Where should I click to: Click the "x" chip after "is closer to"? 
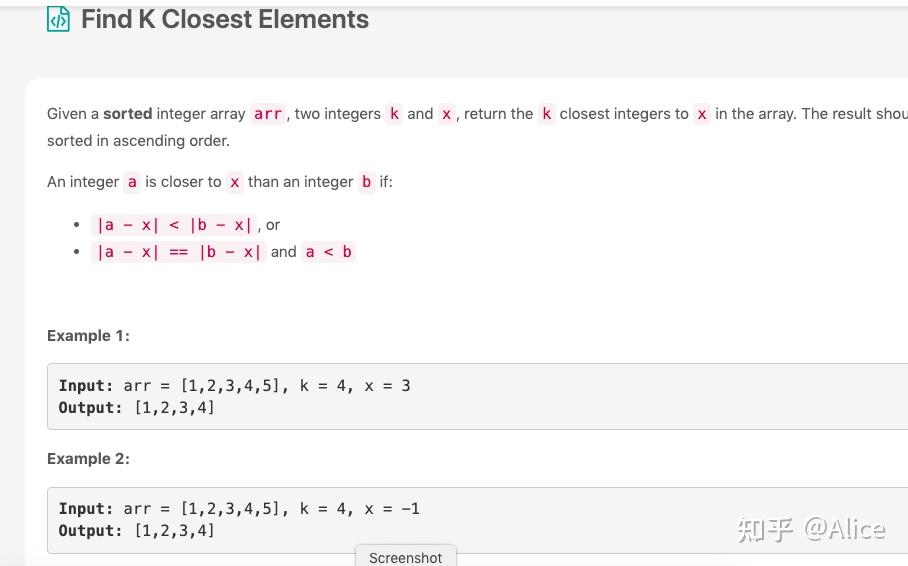(235, 182)
